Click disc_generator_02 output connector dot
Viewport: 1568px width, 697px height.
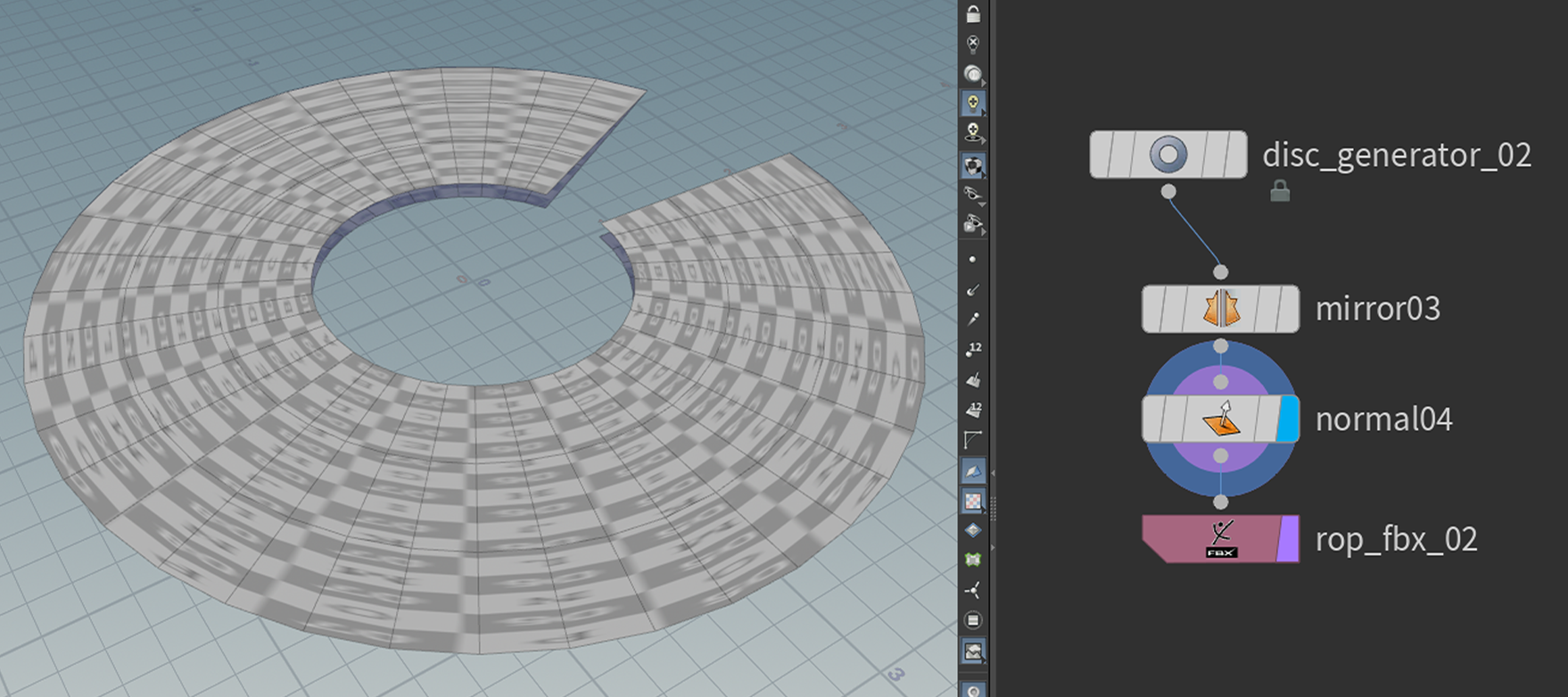(x=1168, y=191)
